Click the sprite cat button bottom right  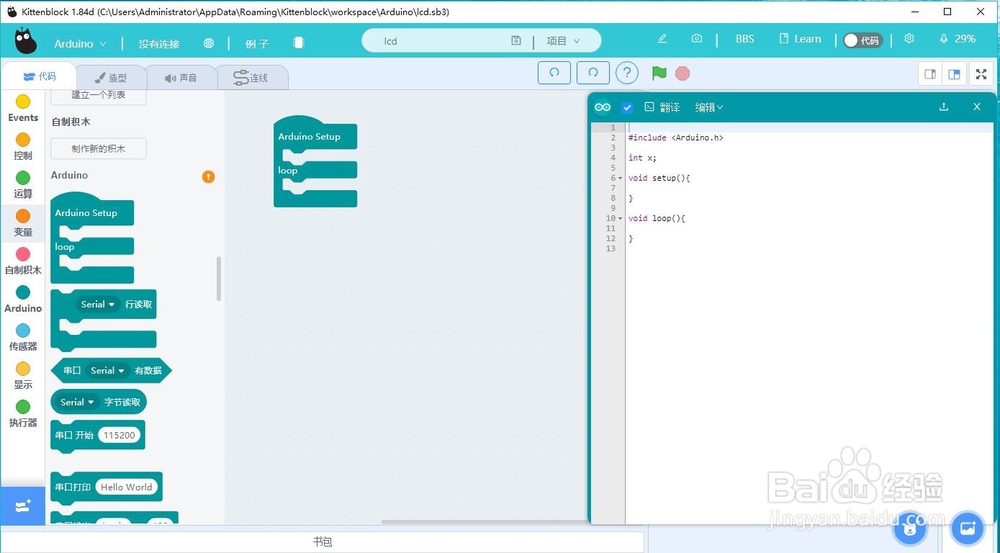point(910,527)
